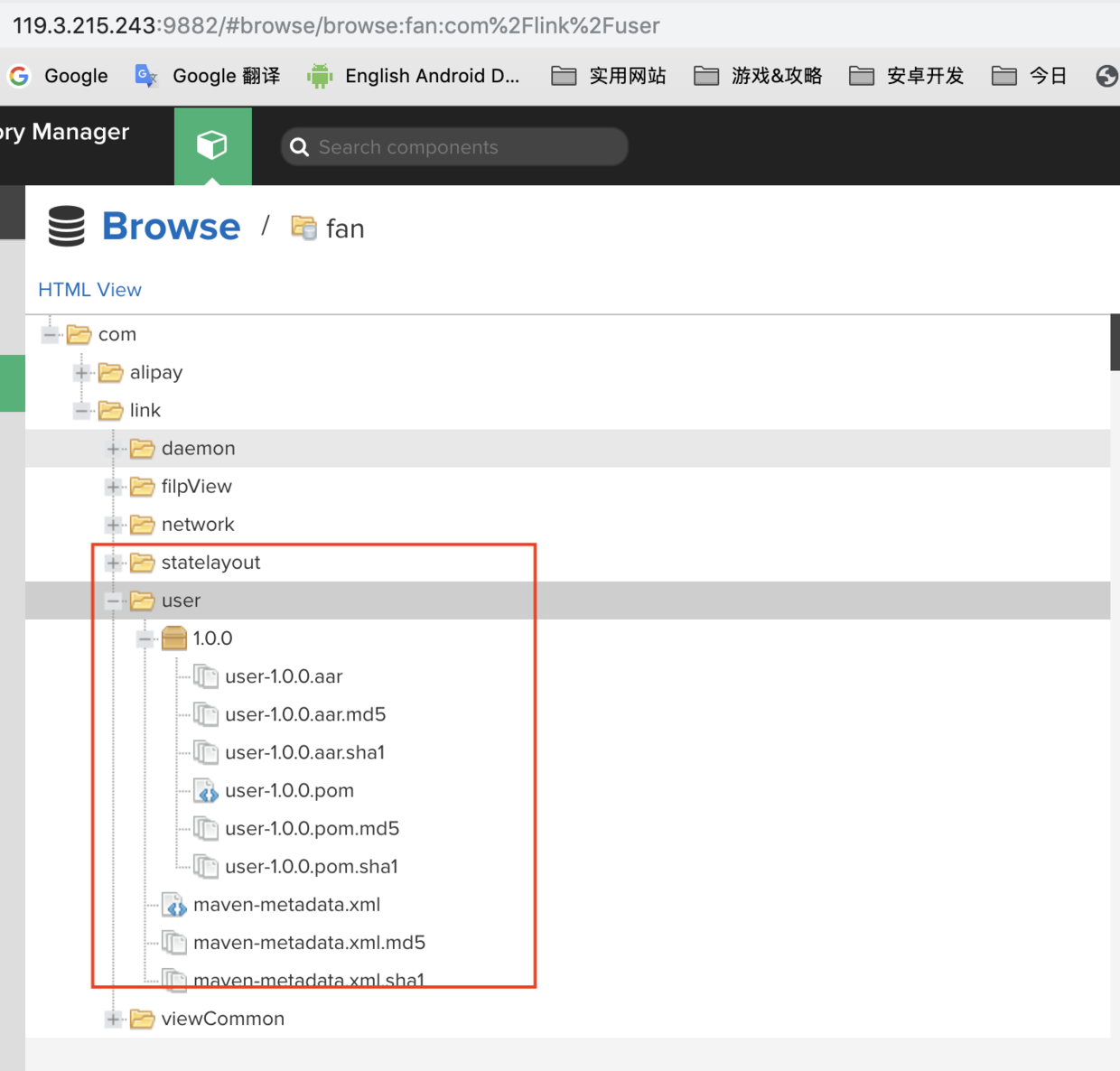The image size is (1120, 1071).
Task: Click the statelayout folder icon
Action: [x=143, y=563]
